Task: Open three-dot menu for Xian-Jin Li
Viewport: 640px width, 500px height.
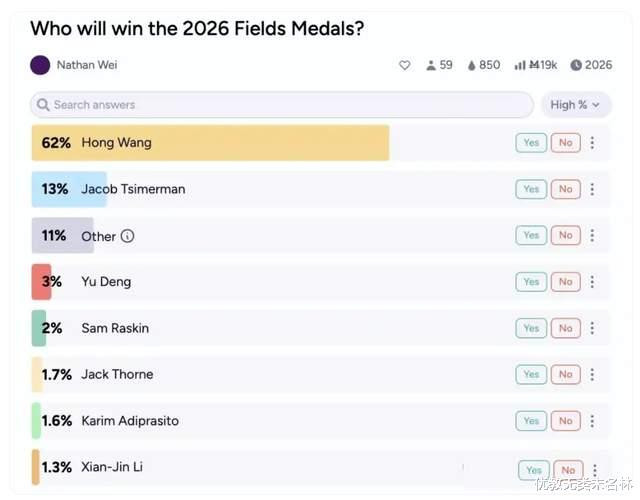Action: point(595,469)
